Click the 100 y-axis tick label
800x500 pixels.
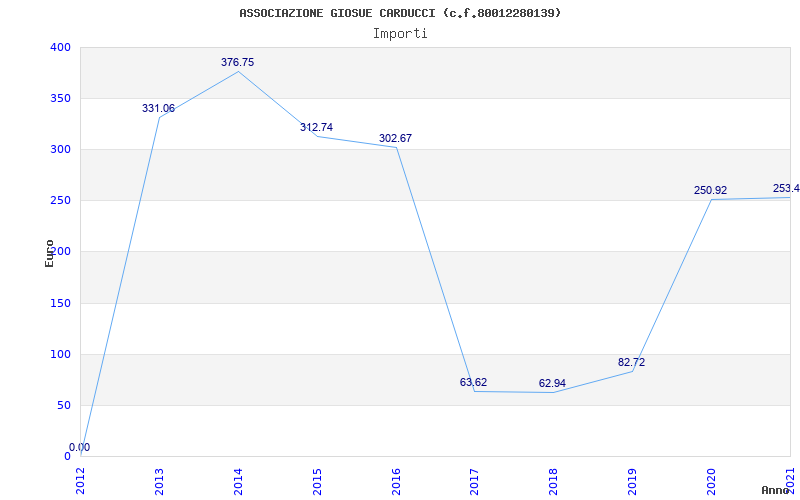coord(60,355)
